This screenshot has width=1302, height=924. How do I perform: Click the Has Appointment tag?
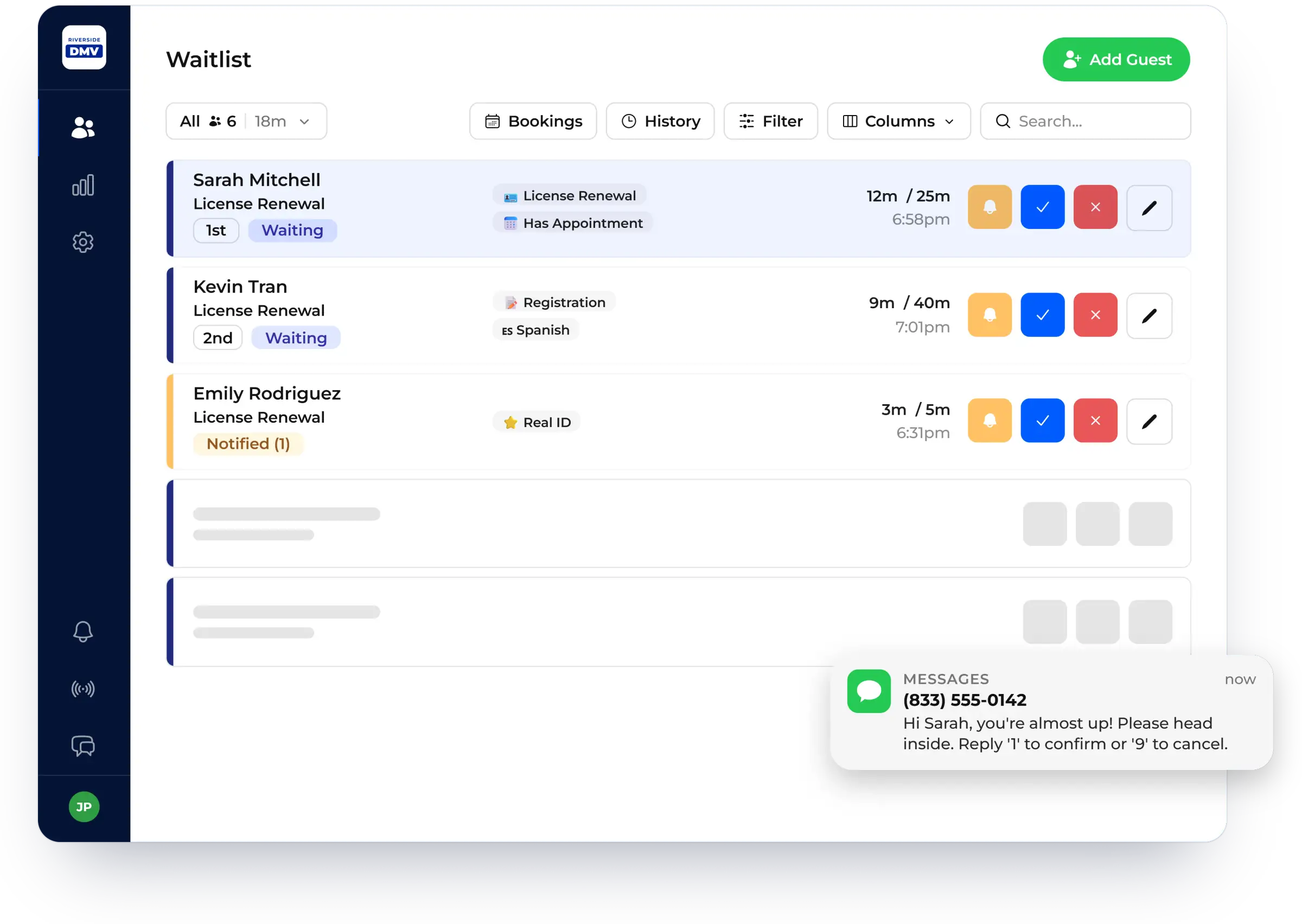(x=573, y=223)
